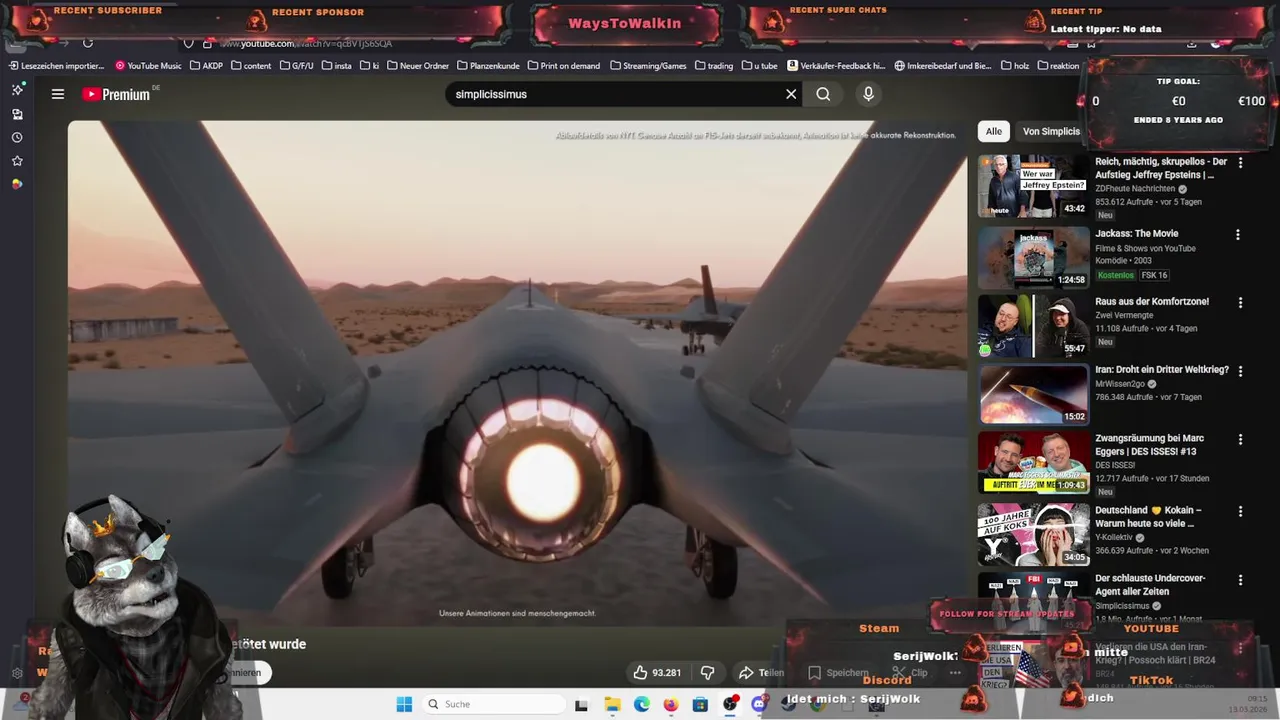Viewport: 1280px width, 720px height.
Task: Open options for Der schlauste Undercover-Agent video
Action: point(1240,579)
